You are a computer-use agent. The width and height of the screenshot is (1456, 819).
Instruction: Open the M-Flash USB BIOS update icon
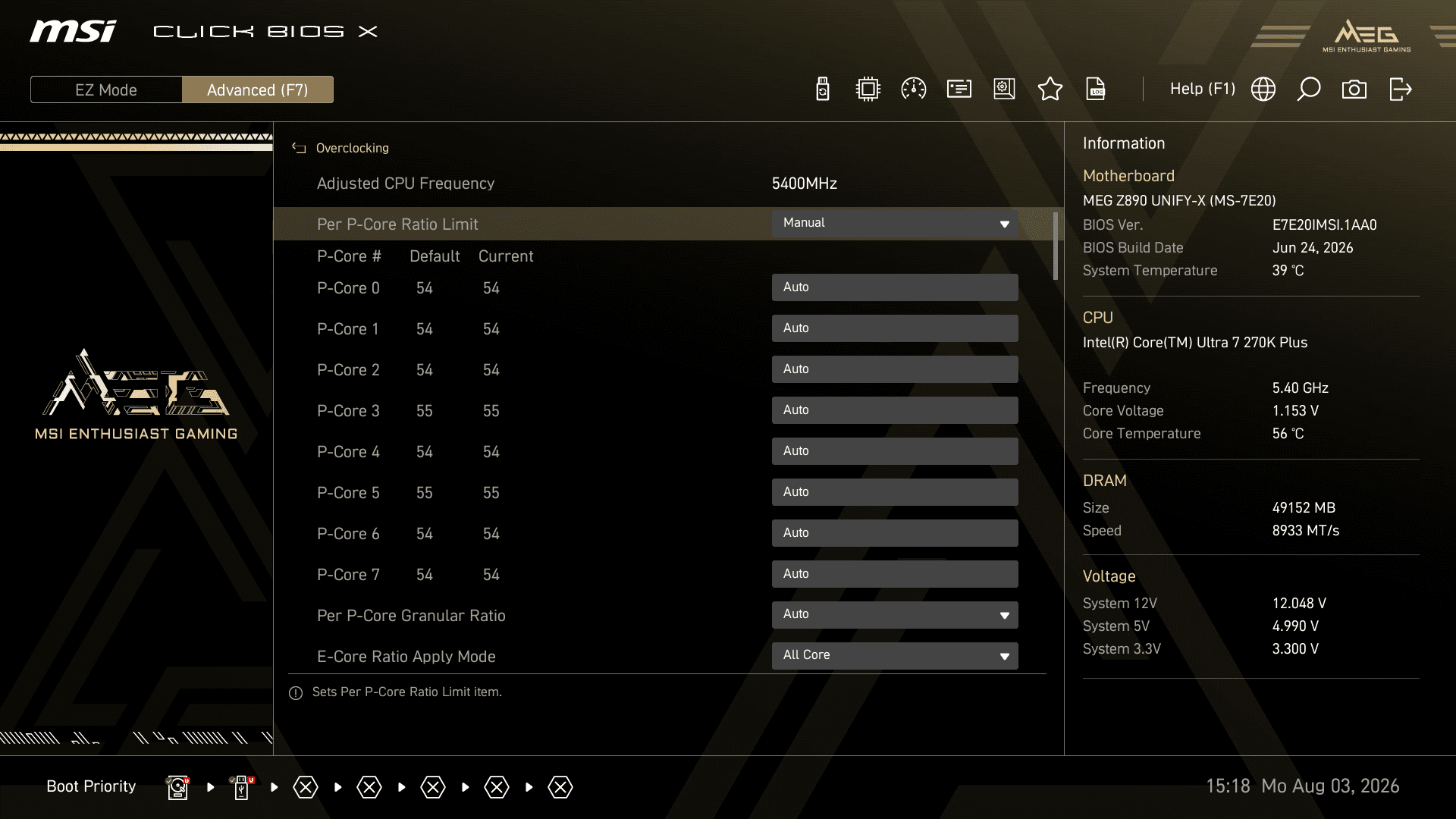coord(823,89)
